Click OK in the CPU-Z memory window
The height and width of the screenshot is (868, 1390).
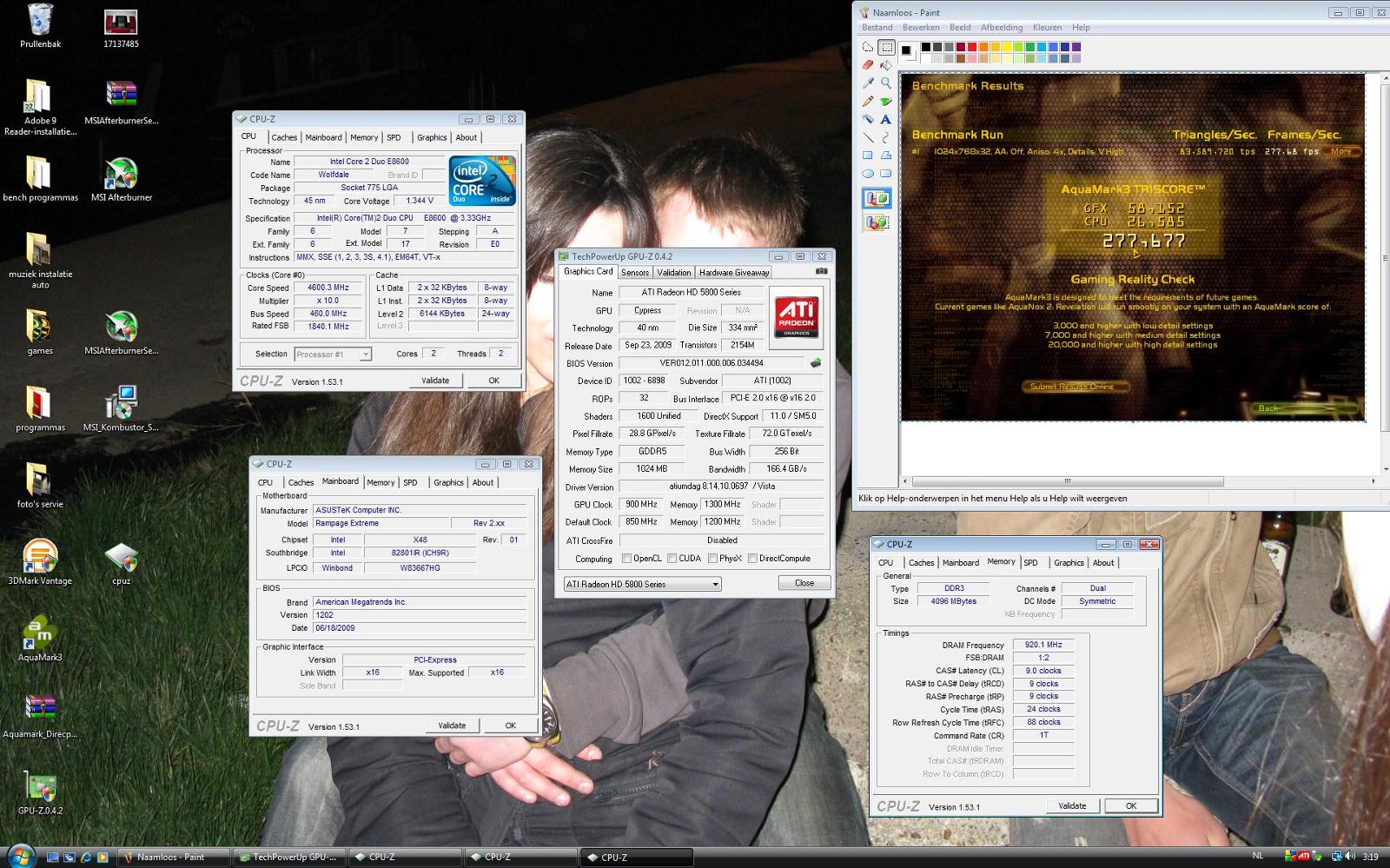tap(1131, 805)
